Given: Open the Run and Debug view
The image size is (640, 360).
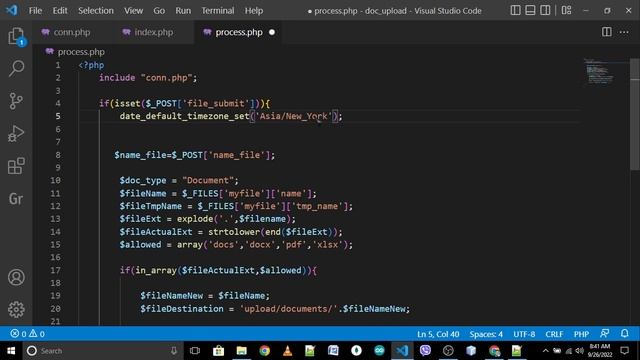Looking at the screenshot, I should 16,133.
